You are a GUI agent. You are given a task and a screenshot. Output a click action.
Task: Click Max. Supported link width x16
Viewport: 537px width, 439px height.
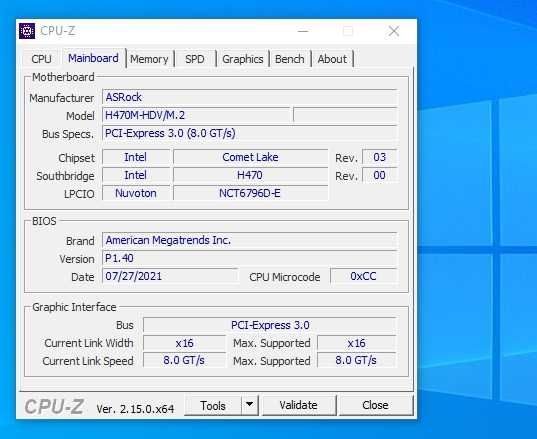click(357, 343)
